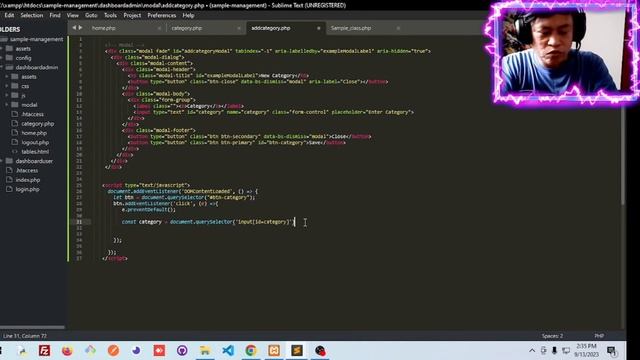Click the dashboardadmin css folder icon
This screenshot has height=360, width=640.
(x=15, y=86)
